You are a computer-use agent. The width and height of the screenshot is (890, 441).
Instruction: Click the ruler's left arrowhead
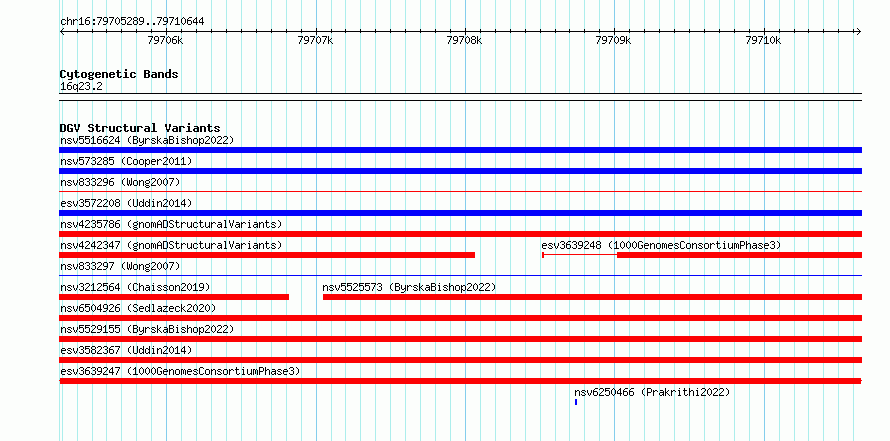(62, 31)
